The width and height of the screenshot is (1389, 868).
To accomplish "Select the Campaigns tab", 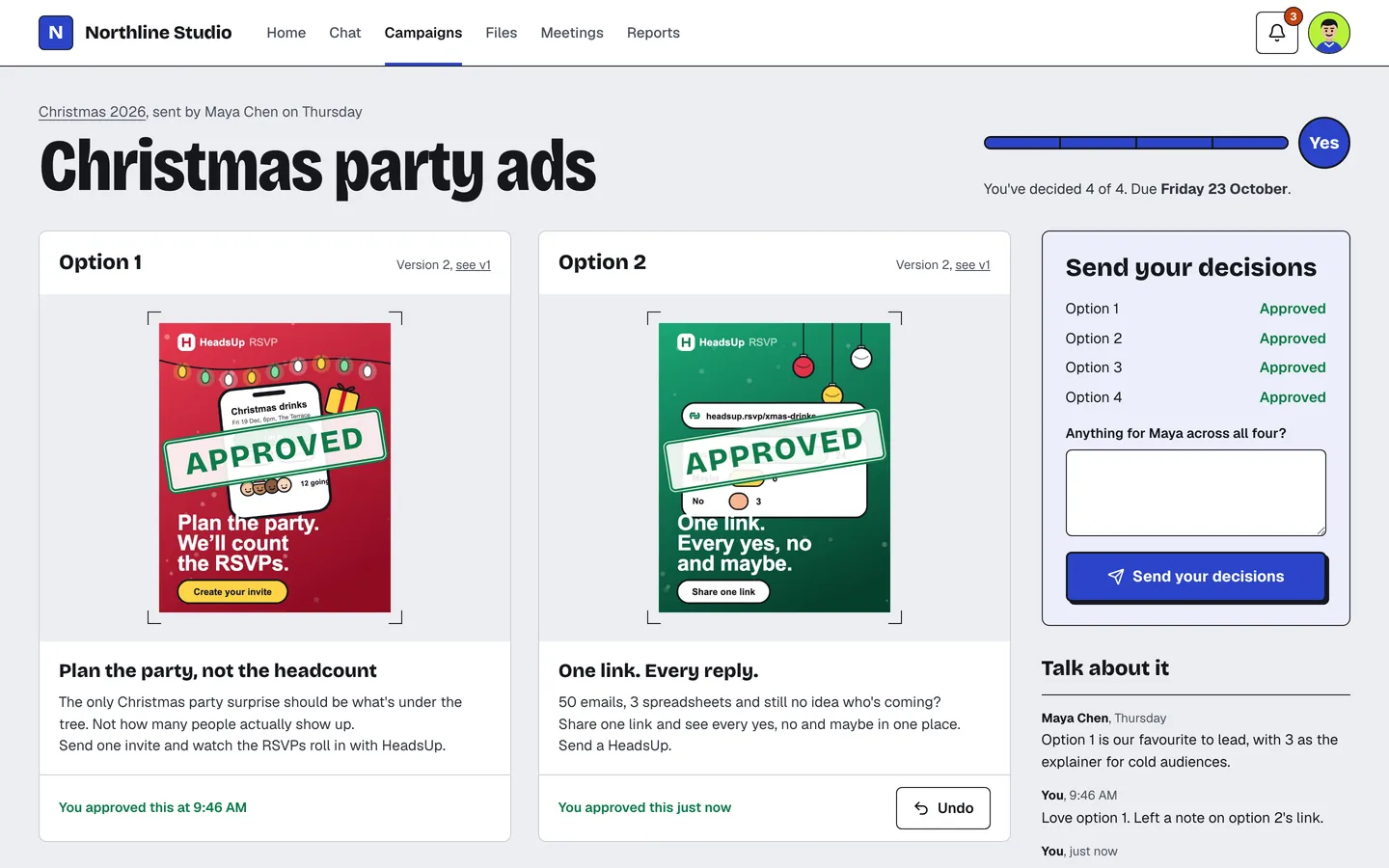I will (x=423, y=33).
